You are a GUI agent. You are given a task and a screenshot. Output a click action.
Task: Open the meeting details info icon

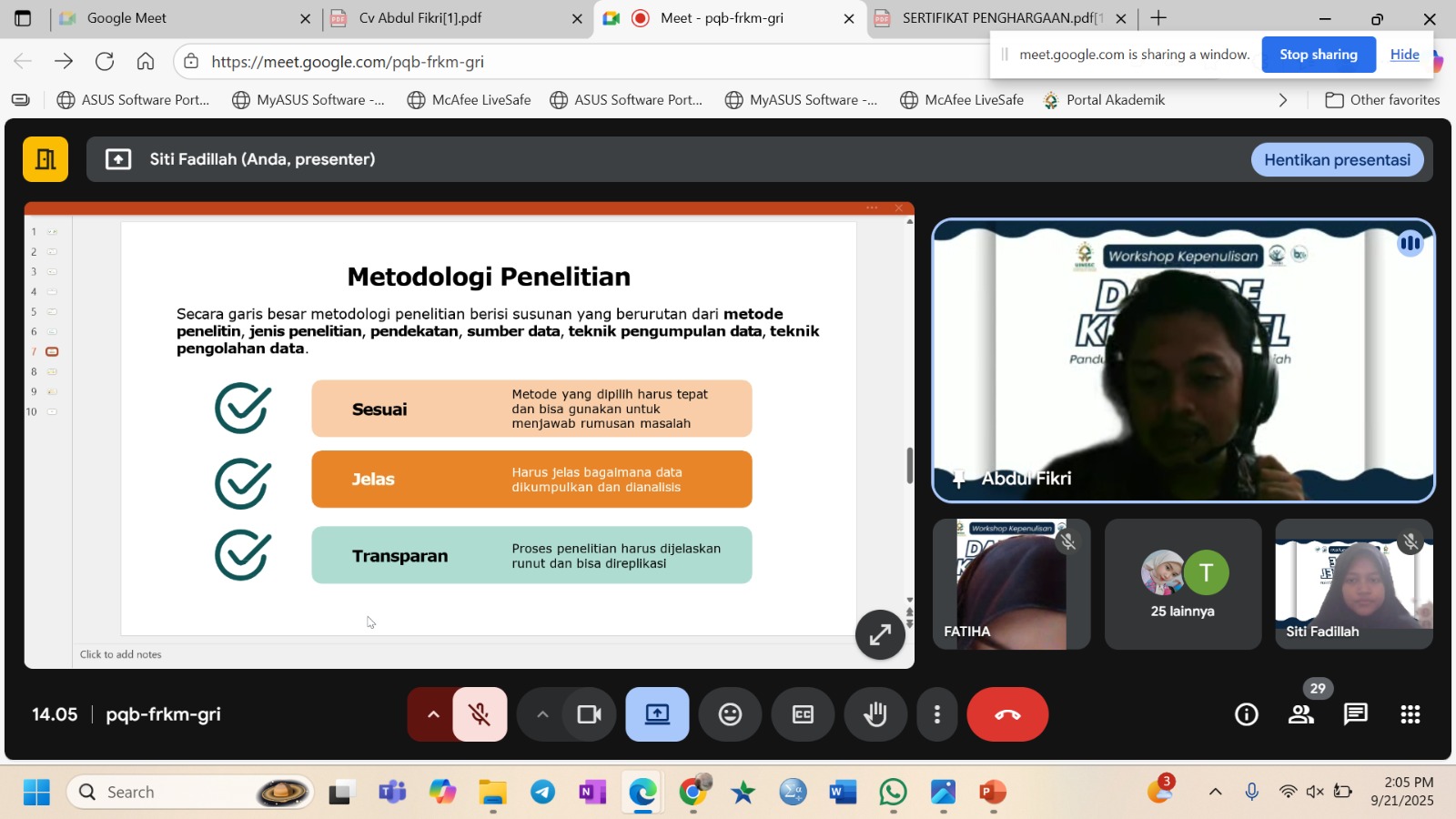coord(1247,714)
